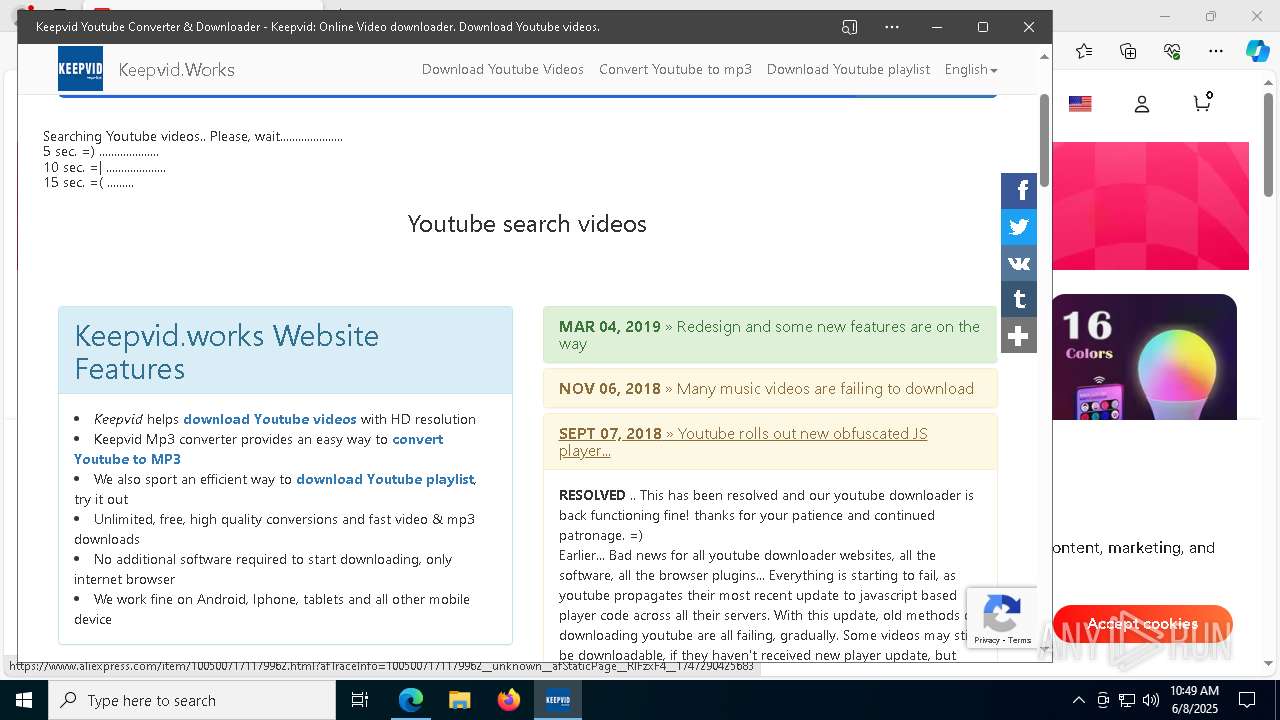Open Download Youtube Videos menu item
The width and height of the screenshot is (1280, 720).
pos(503,69)
